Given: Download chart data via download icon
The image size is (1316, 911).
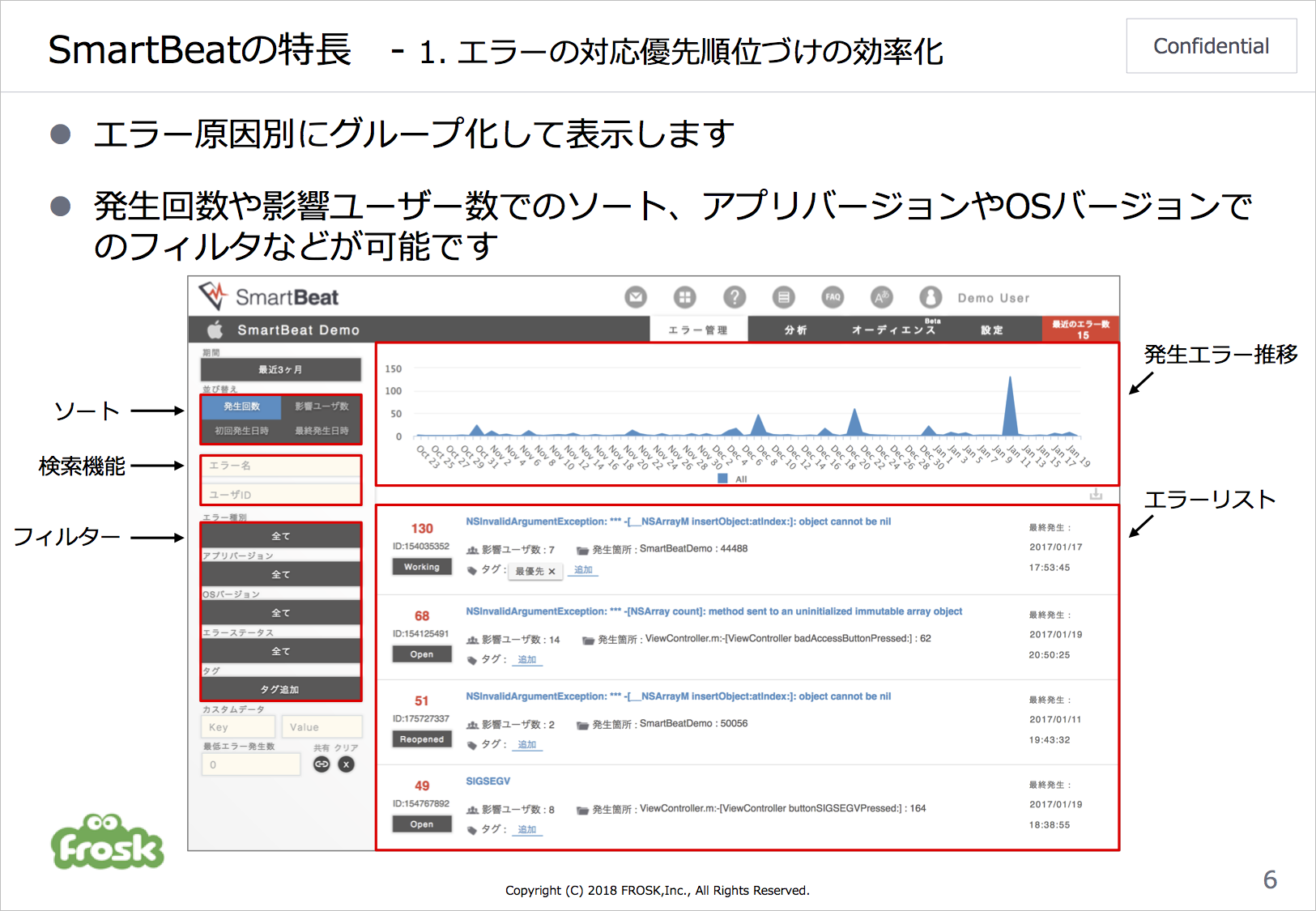Looking at the screenshot, I should point(1096,494).
